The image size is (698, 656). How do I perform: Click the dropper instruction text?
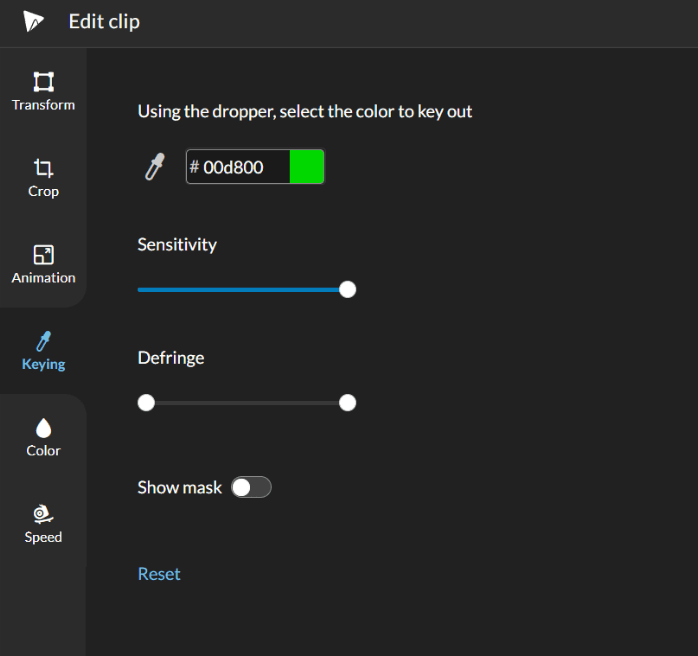tap(304, 111)
